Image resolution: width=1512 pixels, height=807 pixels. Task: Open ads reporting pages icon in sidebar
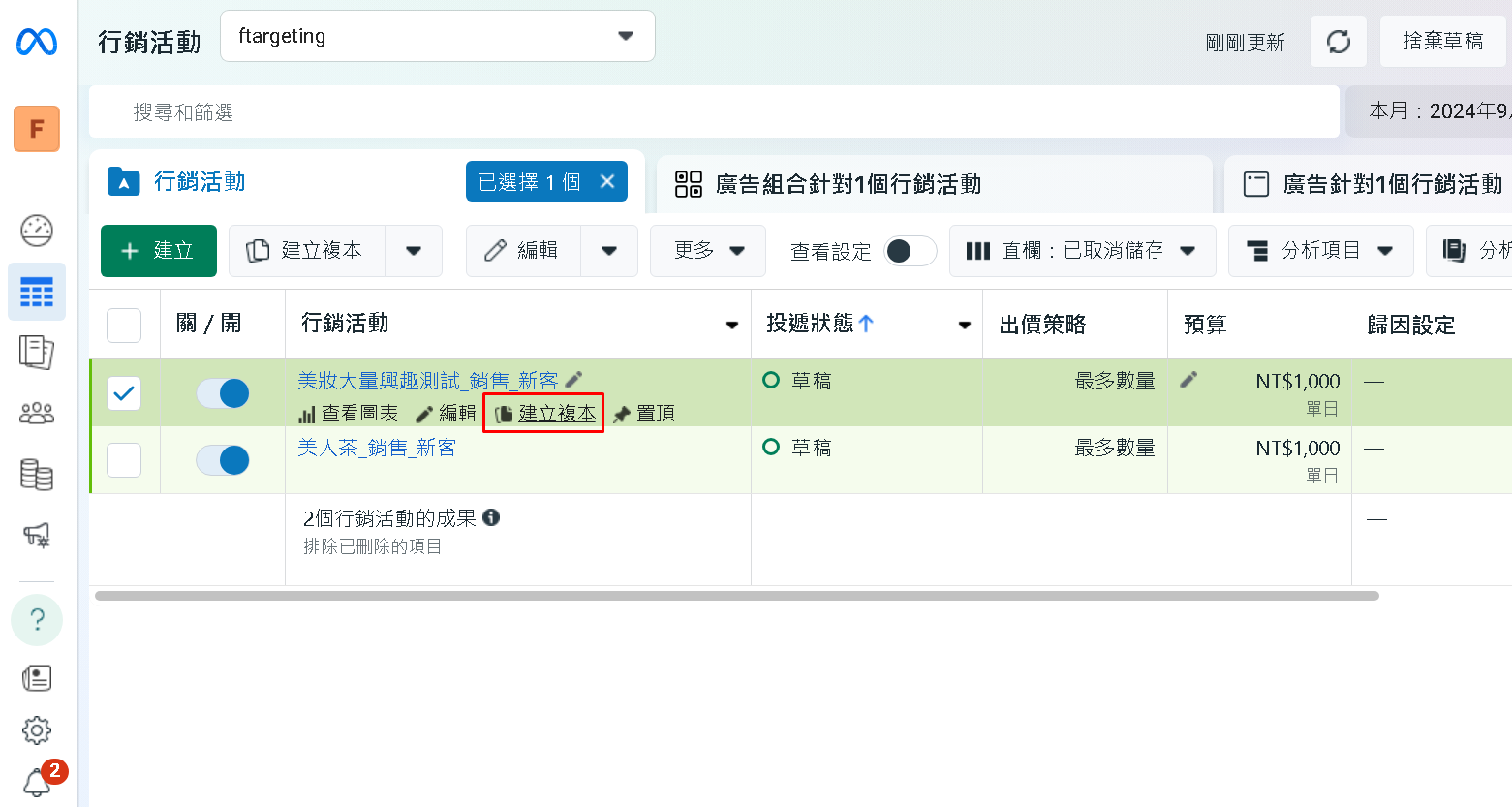tap(37, 353)
